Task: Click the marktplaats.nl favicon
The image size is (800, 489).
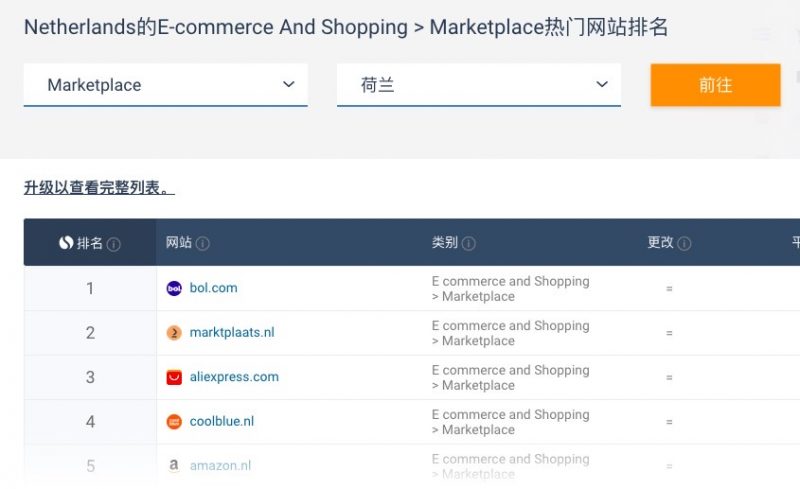Action: point(174,333)
